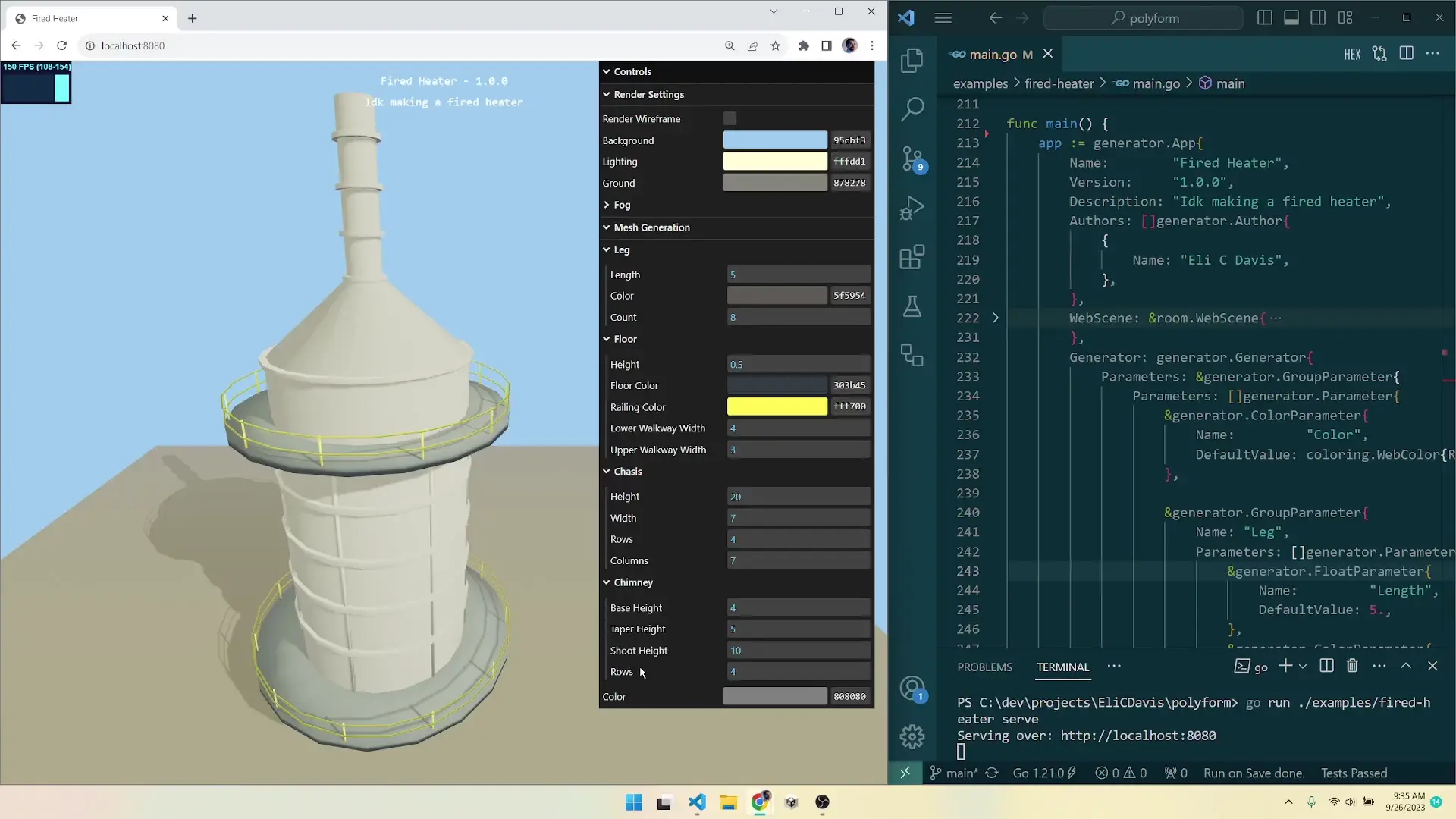
Task: Click the Chasis Height value field
Action: point(799,497)
